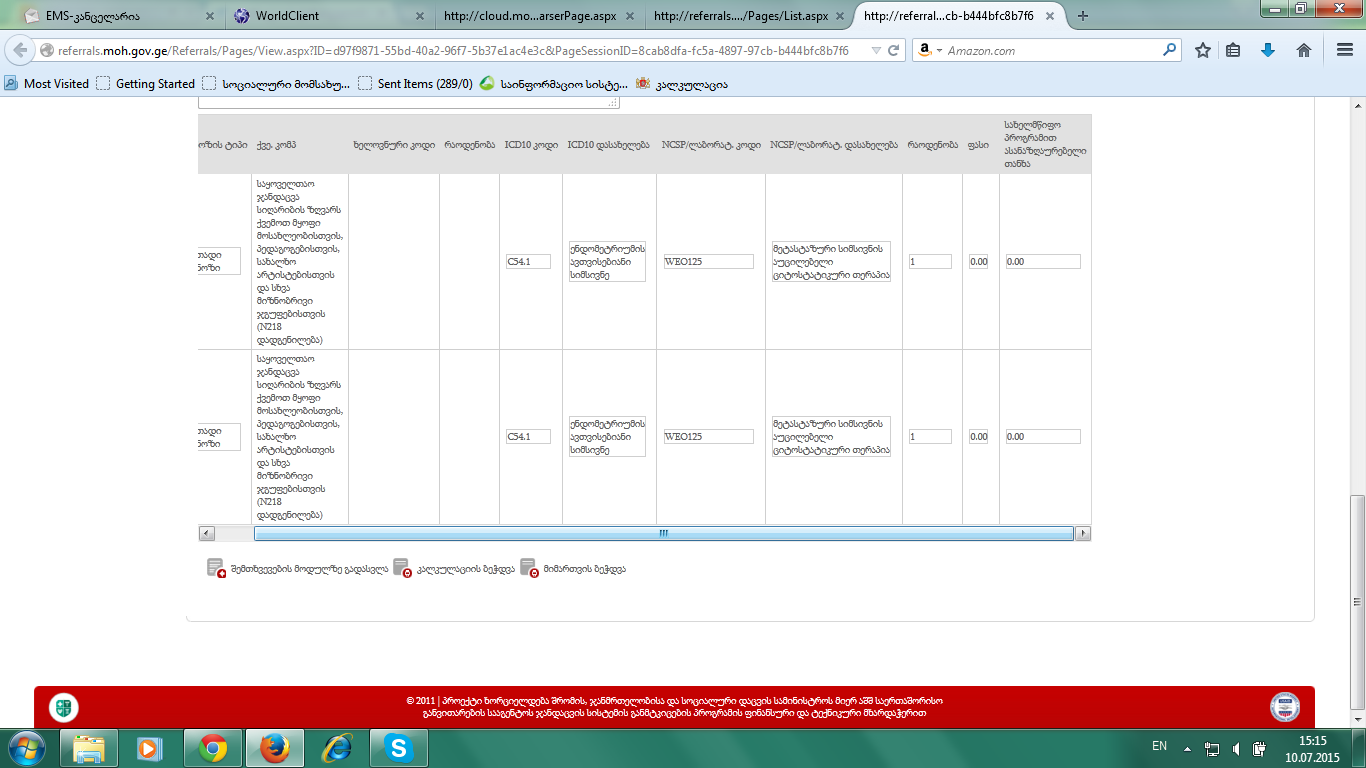
Task: Open a new tab with plus button
Action: pos(1082,16)
